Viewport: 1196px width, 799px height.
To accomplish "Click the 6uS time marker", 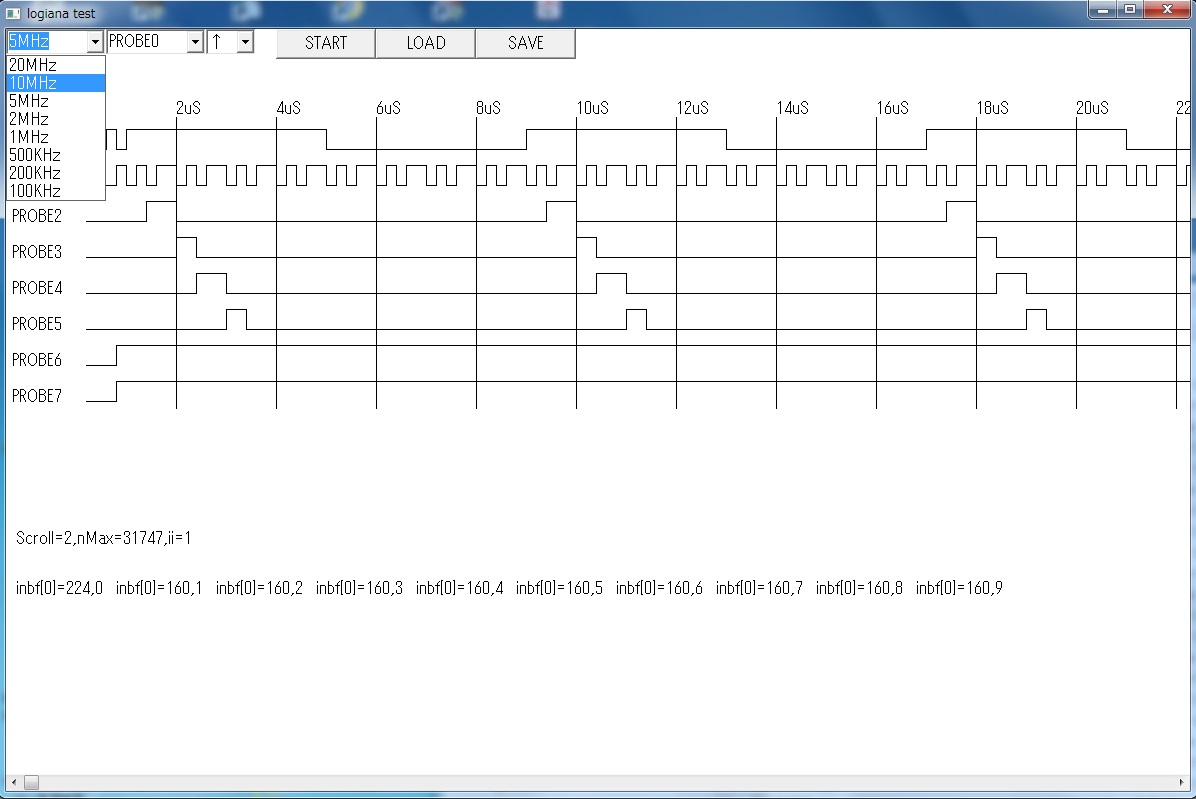I will [x=388, y=108].
